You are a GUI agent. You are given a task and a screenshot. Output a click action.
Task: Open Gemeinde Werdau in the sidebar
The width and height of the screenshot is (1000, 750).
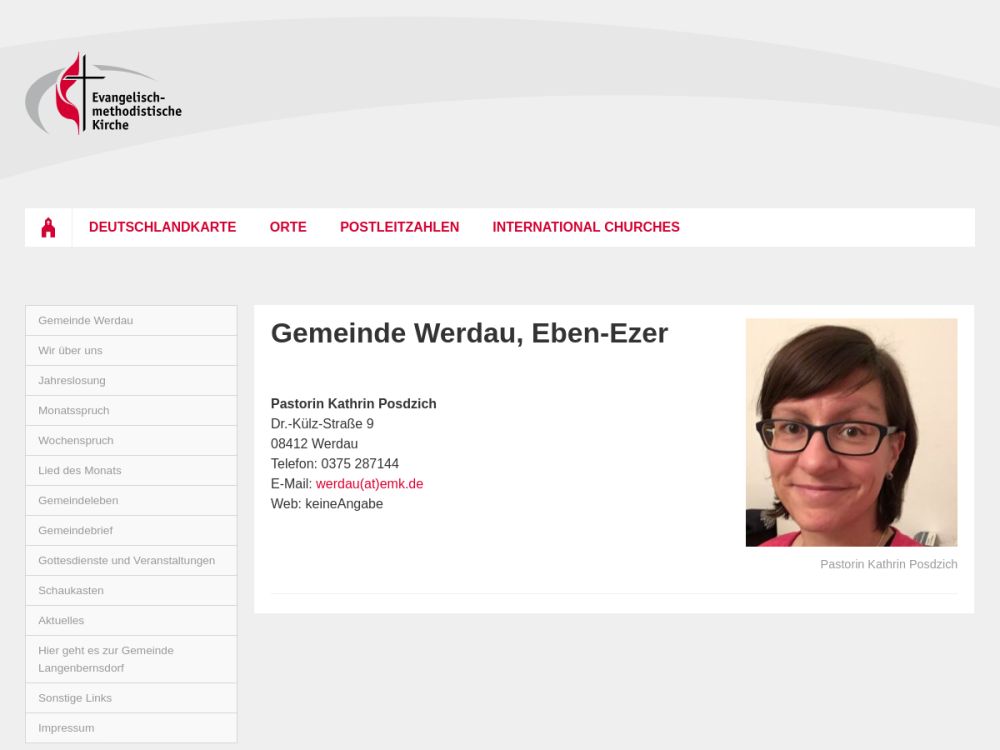(x=131, y=320)
